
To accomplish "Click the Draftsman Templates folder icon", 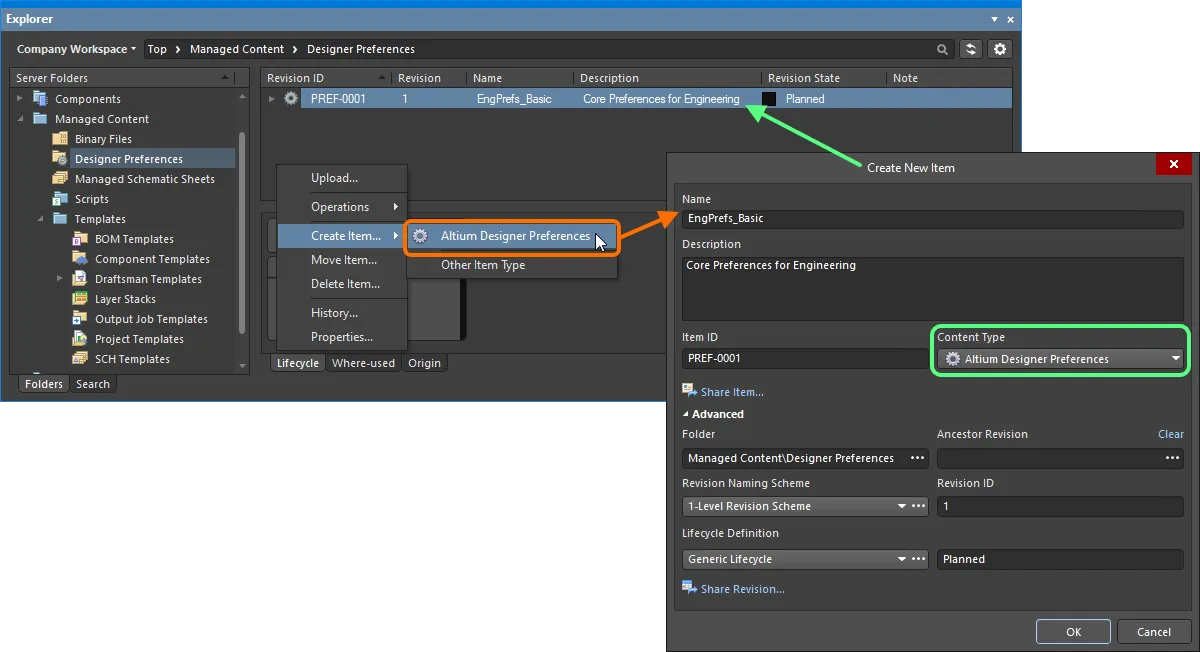I will point(80,279).
